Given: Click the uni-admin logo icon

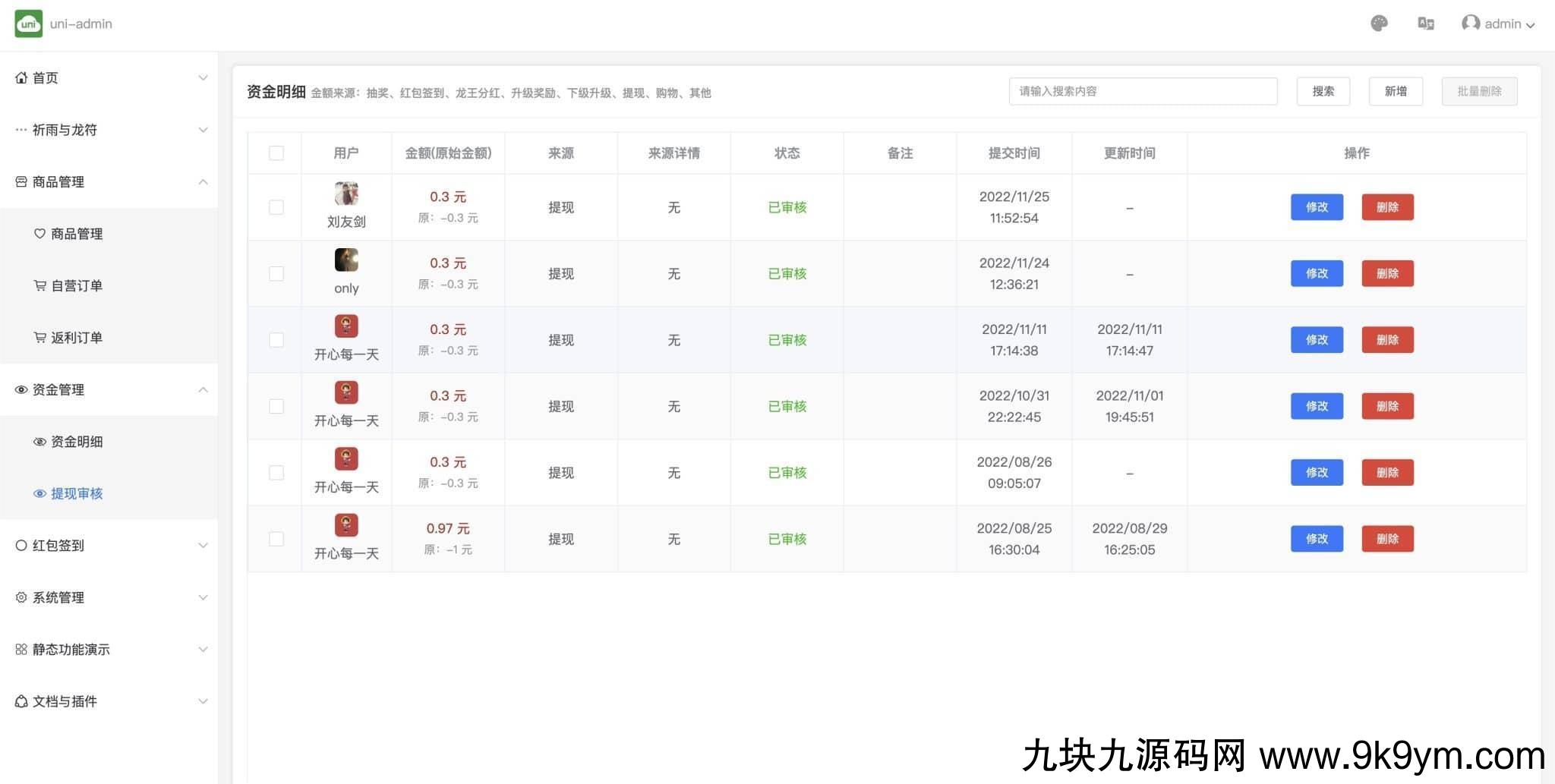Looking at the screenshot, I should (29, 24).
